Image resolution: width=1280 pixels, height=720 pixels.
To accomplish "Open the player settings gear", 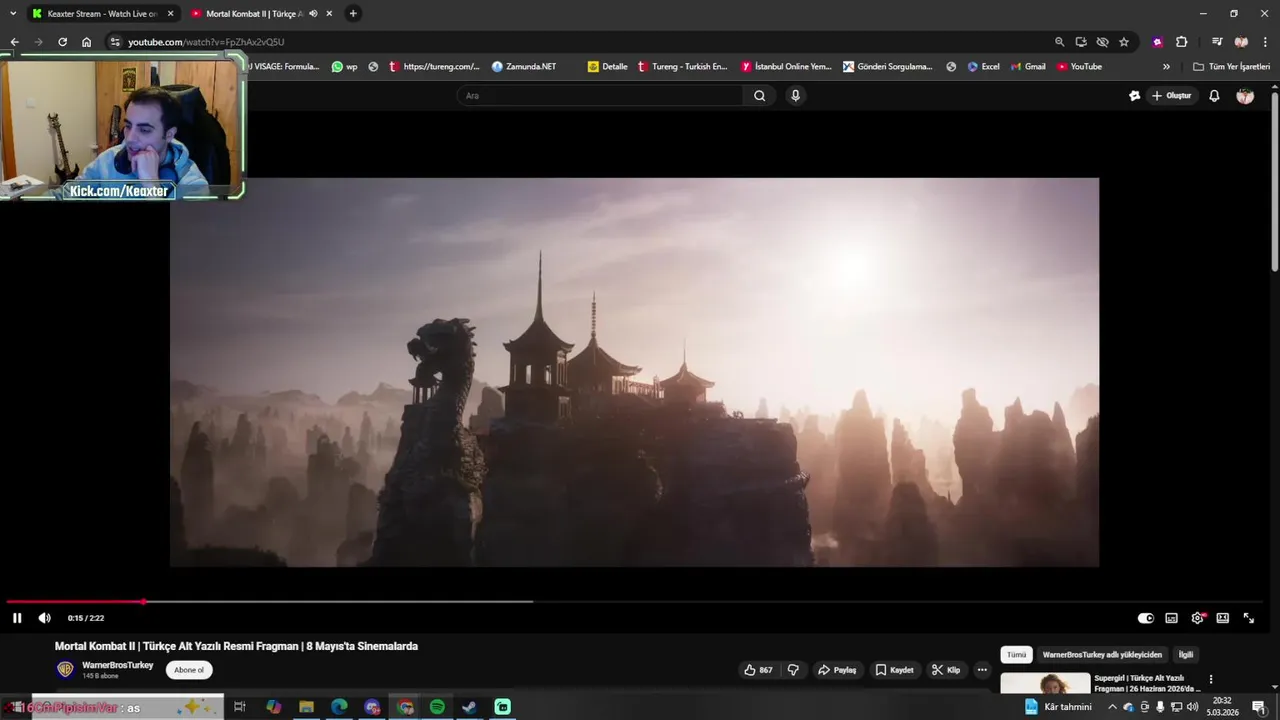I will coord(1197,618).
